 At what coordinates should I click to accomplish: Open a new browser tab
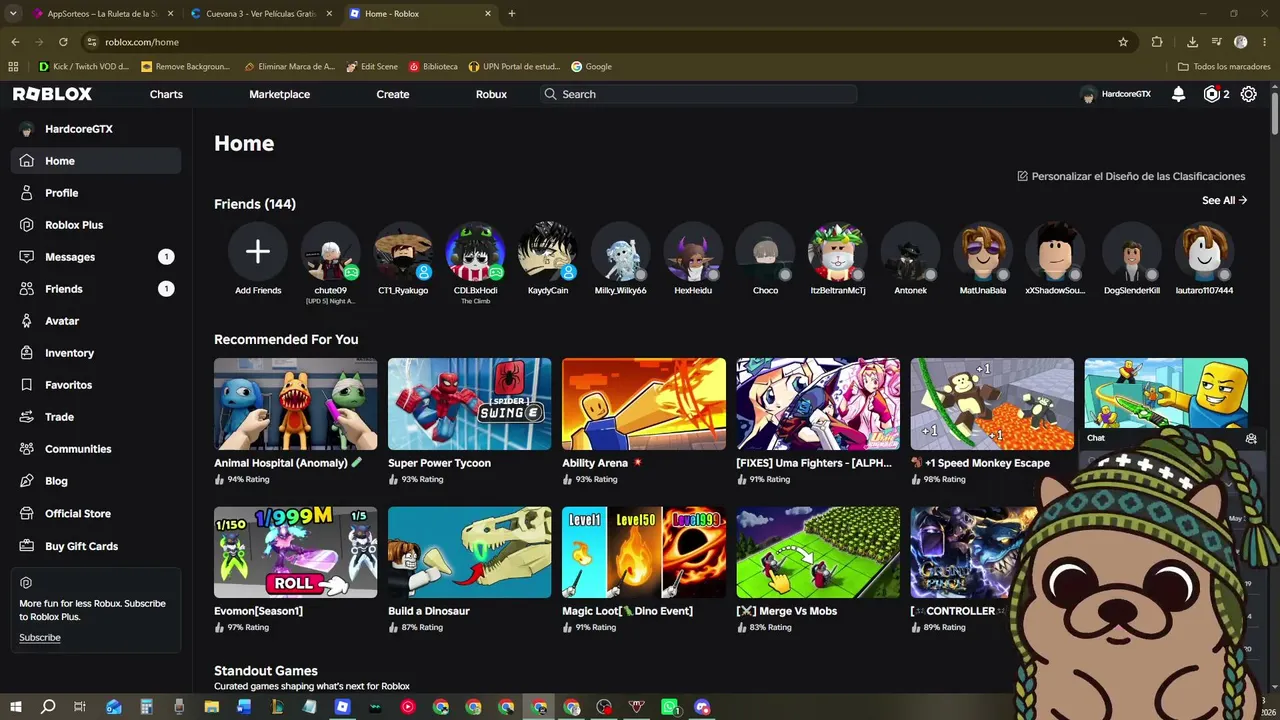512,14
